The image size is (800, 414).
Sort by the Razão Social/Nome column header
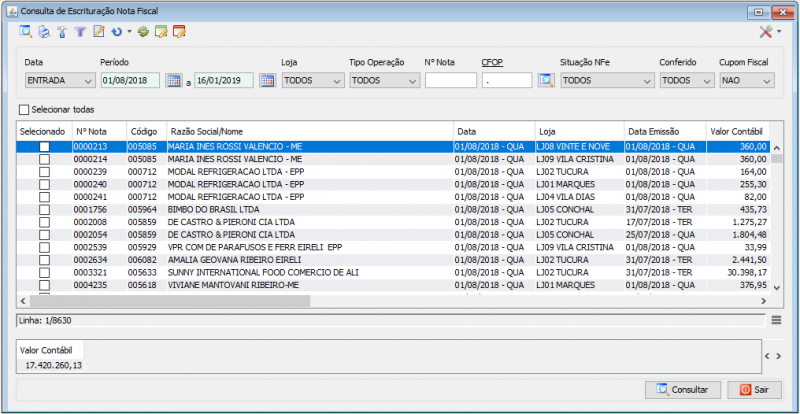coord(310,131)
